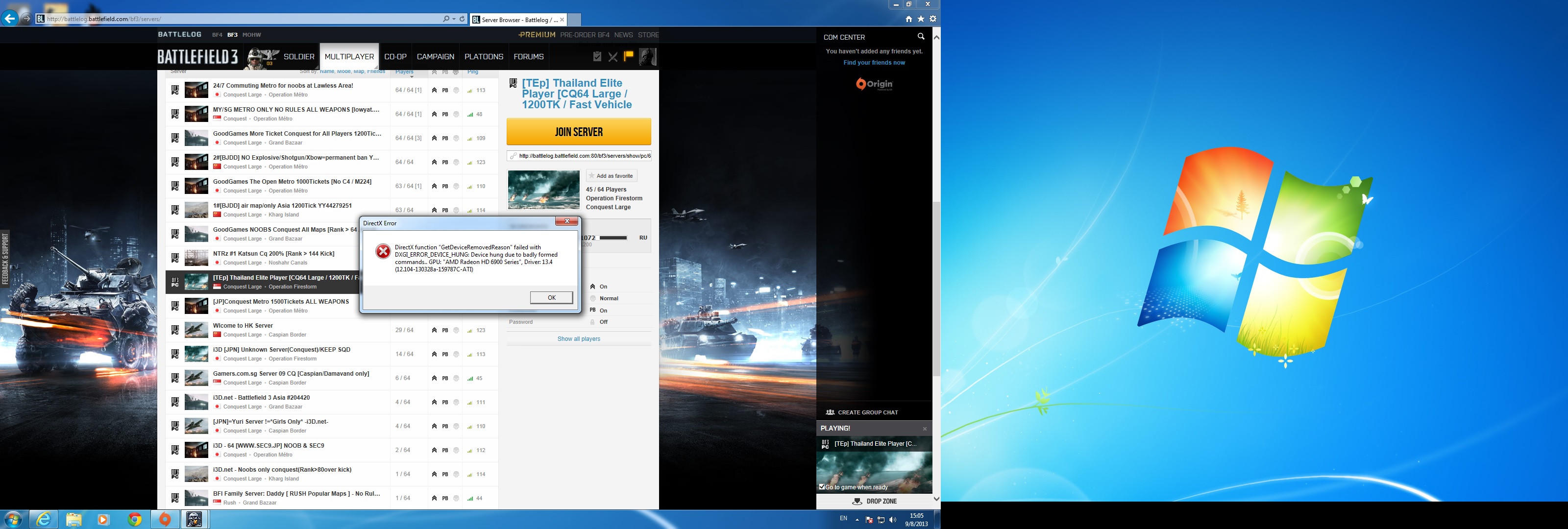Open the assignments clipboard icon
Image resolution: width=1568 pixels, height=529 pixels.
pos(597,57)
